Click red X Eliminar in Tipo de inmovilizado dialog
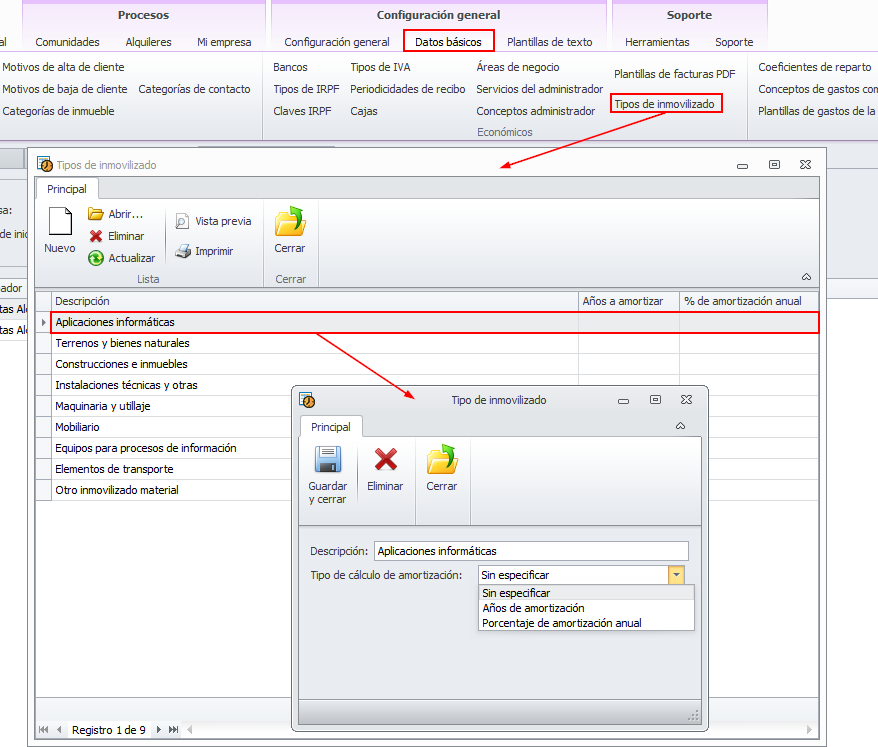The height and width of the screenshot is (747, 878). click(x=386, y=459)
